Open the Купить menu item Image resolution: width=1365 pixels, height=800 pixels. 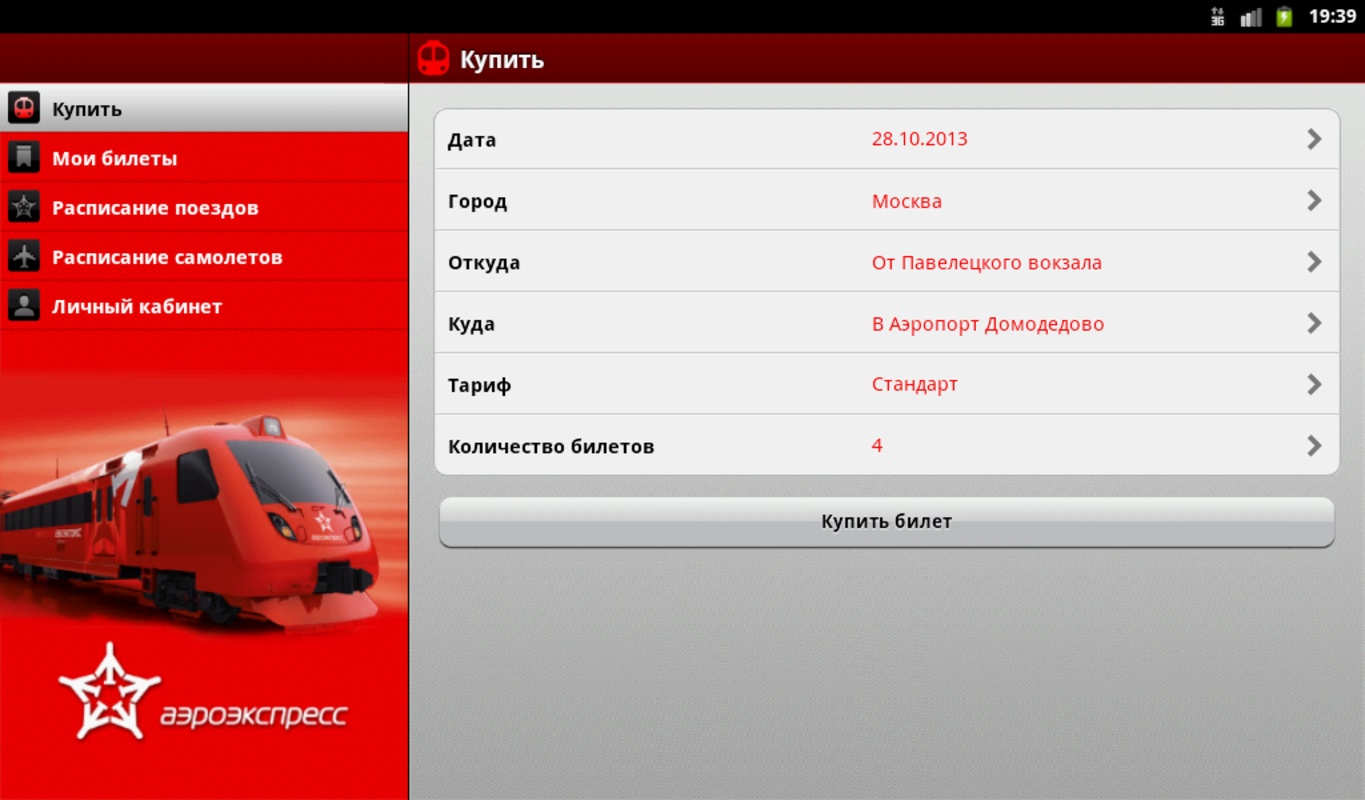pyautogui.click(x=204, y=108)
